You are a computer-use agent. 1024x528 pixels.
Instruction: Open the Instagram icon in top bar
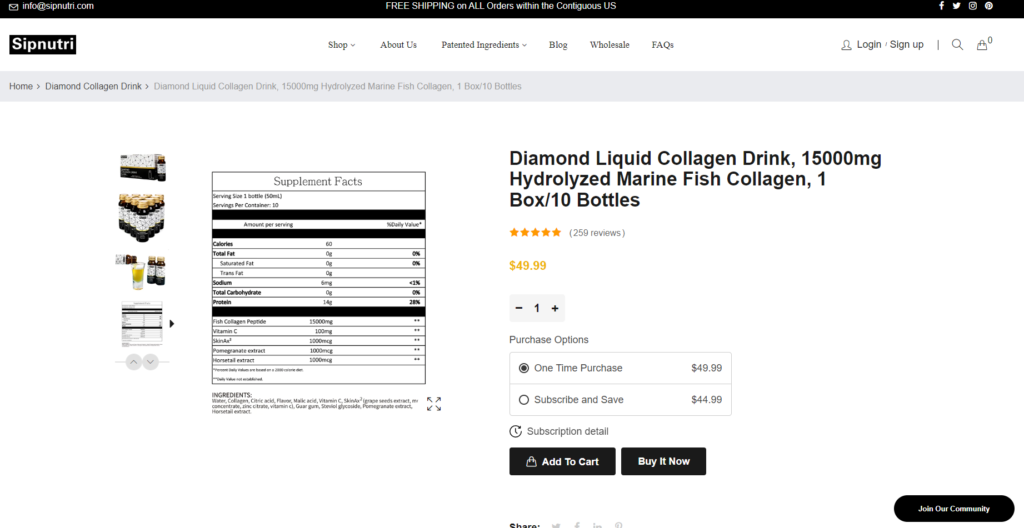(972, 6)
